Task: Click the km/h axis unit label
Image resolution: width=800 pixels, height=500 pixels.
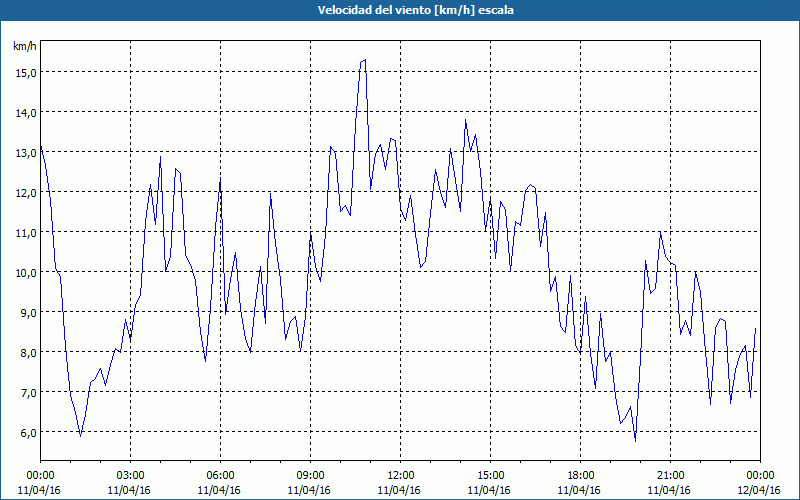Action: 25,46
